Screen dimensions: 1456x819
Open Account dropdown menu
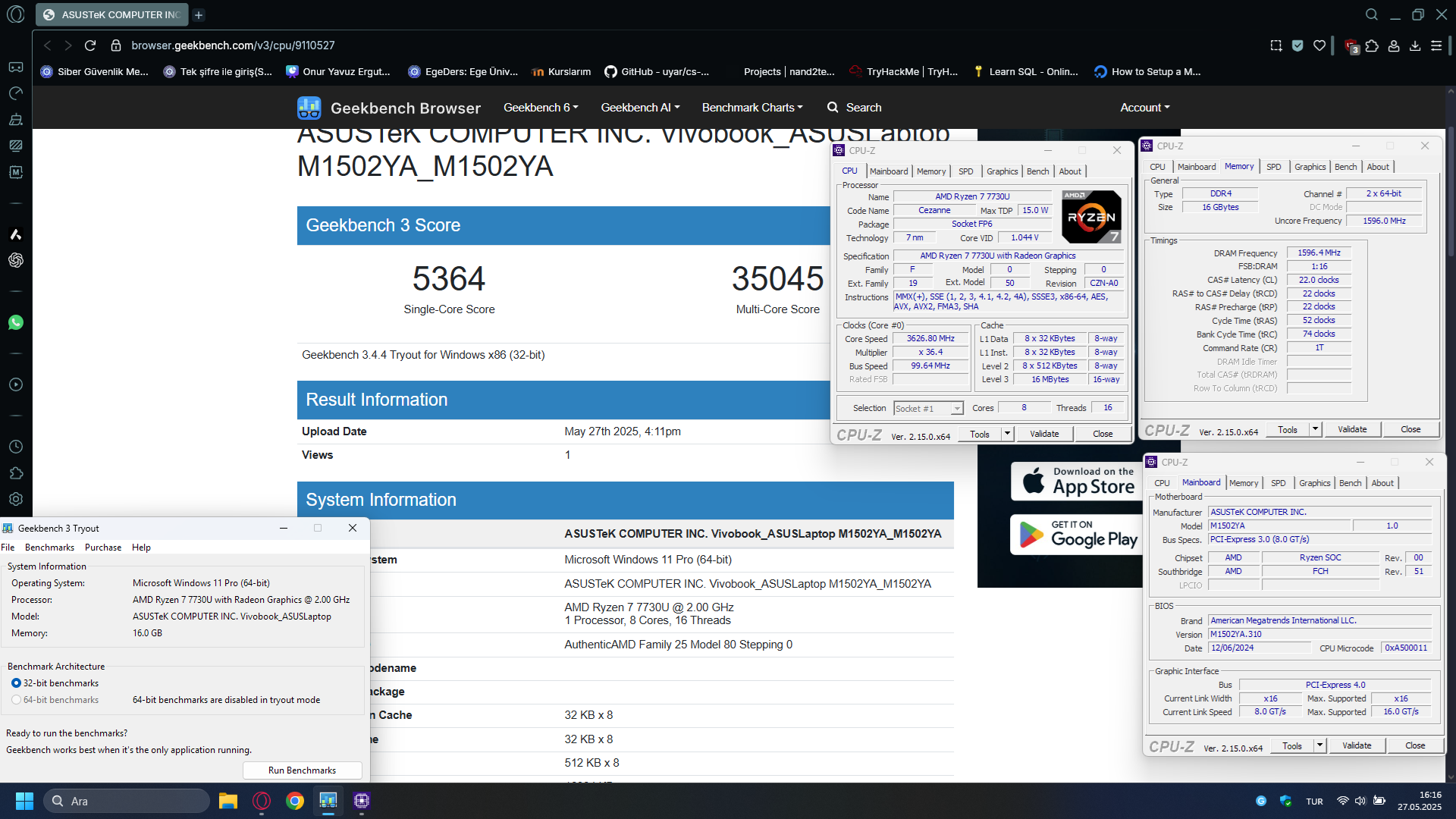pyautogui.click(x=1145, y=108)
